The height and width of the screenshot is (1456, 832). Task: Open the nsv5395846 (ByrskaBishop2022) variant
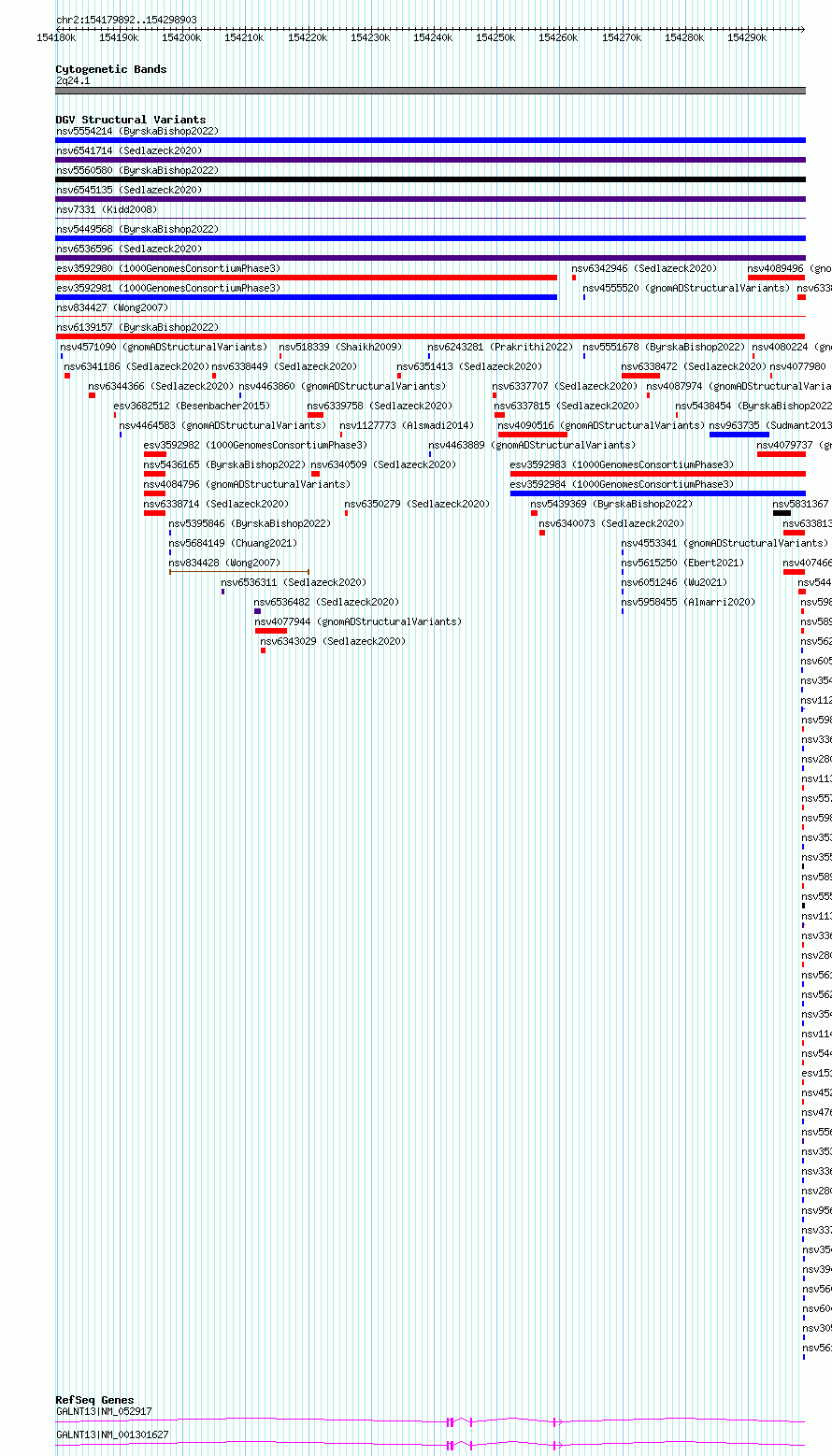coord(250,524)
